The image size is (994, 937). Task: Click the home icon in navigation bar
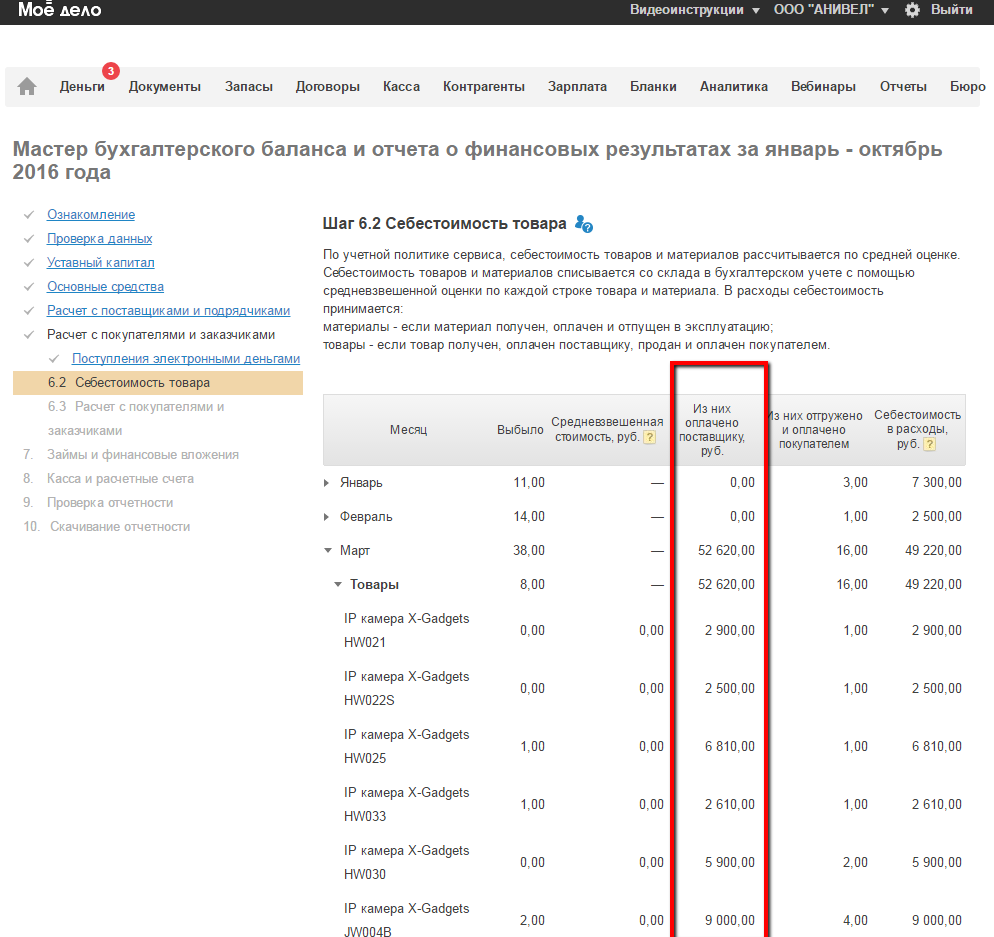pyautogui.click(x=27, y=87)
